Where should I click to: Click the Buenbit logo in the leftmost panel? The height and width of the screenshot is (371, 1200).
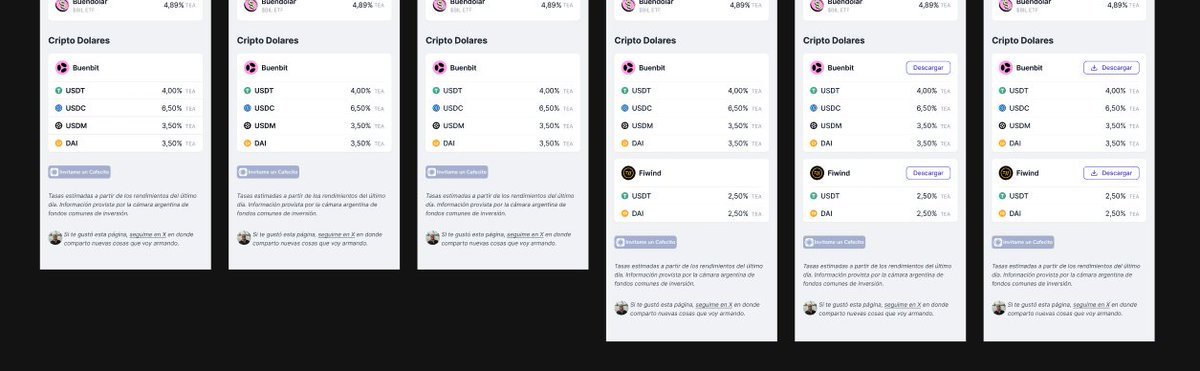(62, 68)
